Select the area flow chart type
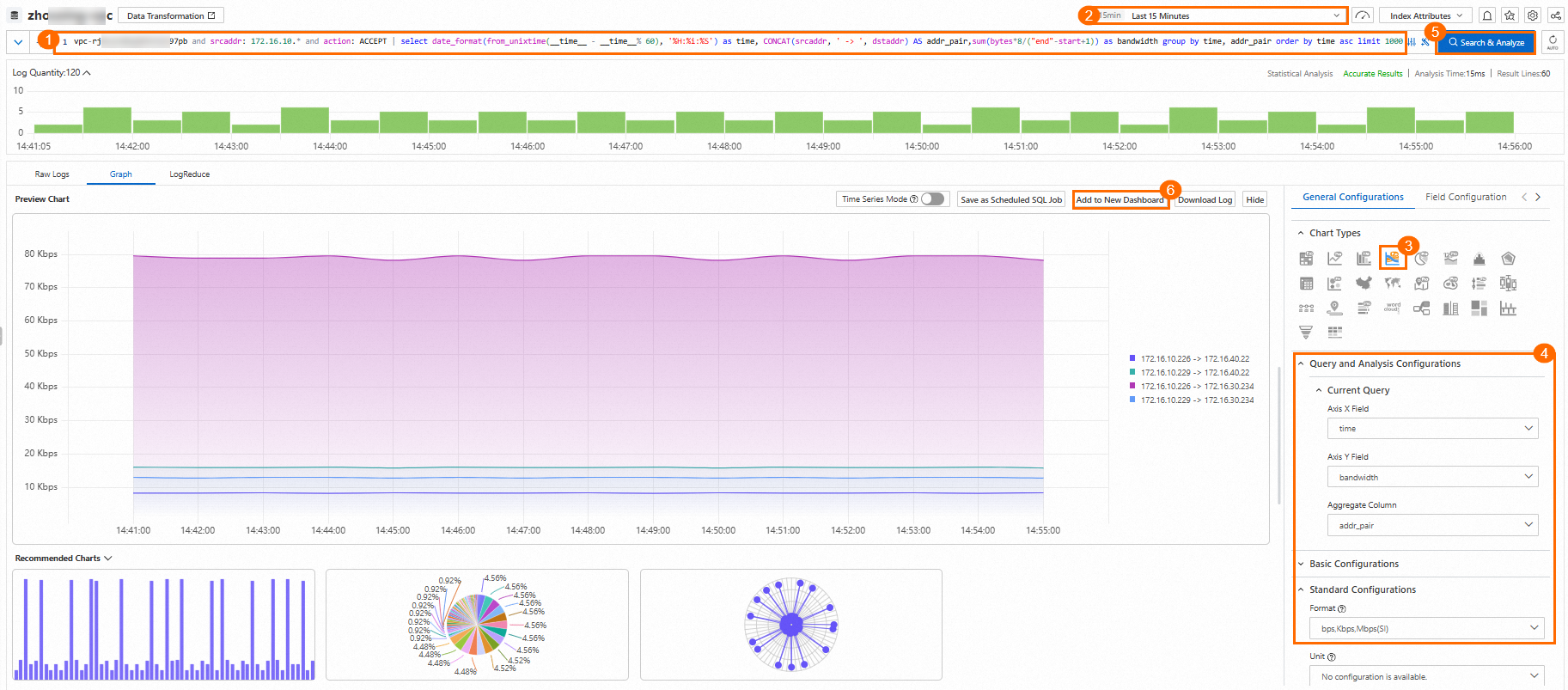This screenshot has height=690, width=1568. 1392,258
